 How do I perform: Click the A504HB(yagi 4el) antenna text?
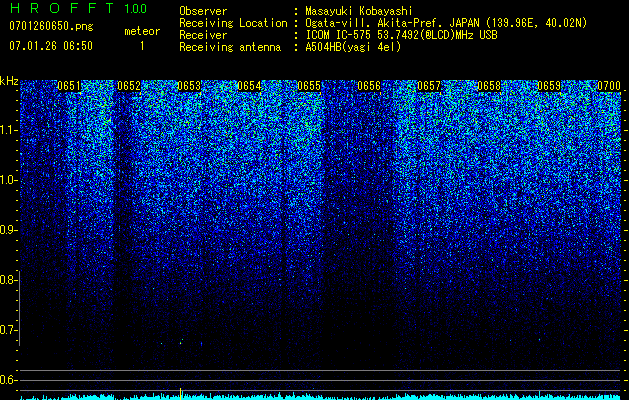coord(353,47)
